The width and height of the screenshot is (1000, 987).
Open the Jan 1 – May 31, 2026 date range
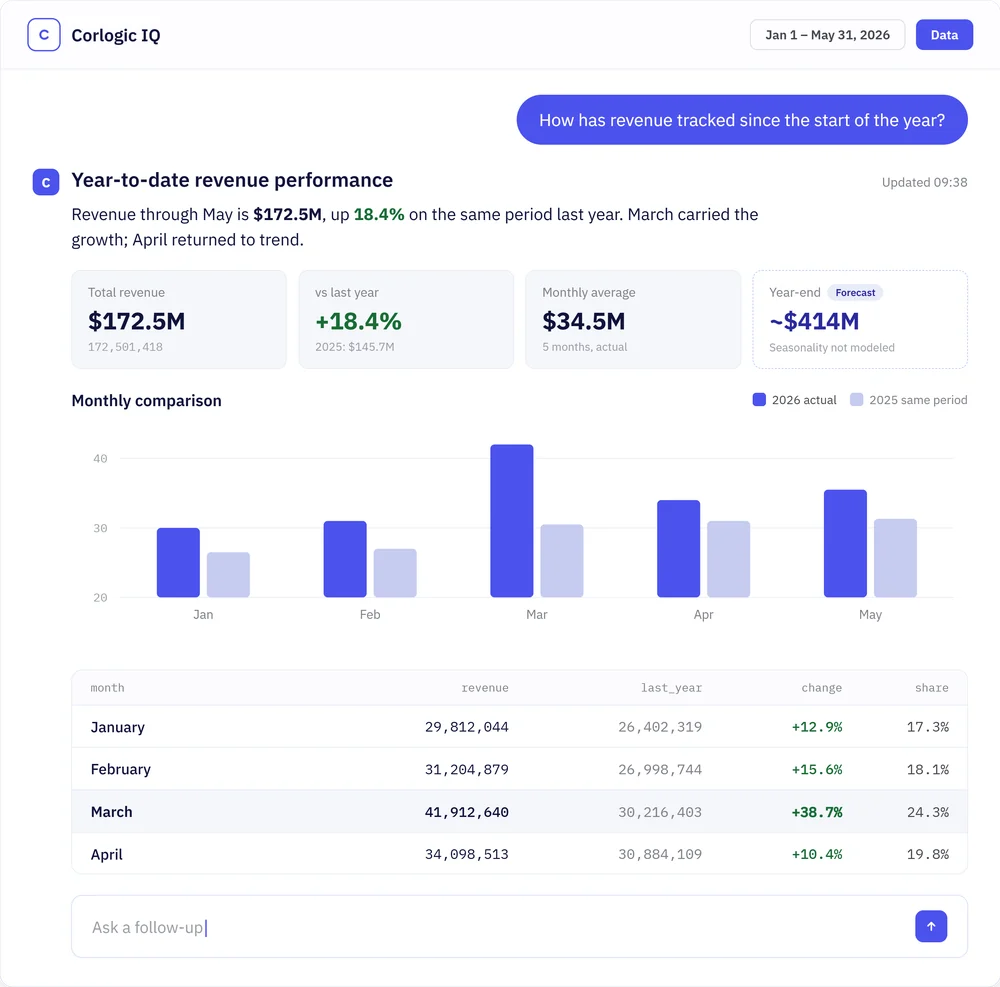(827, 35)
